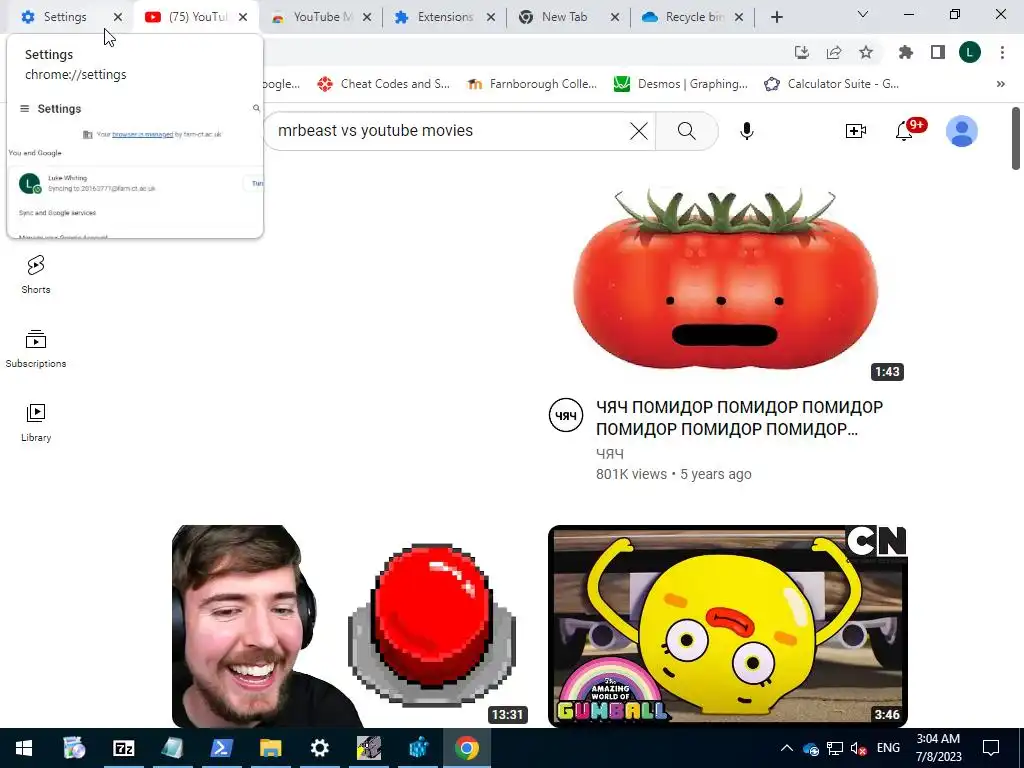Play the MrBeast red button video

tap(351, 626)
